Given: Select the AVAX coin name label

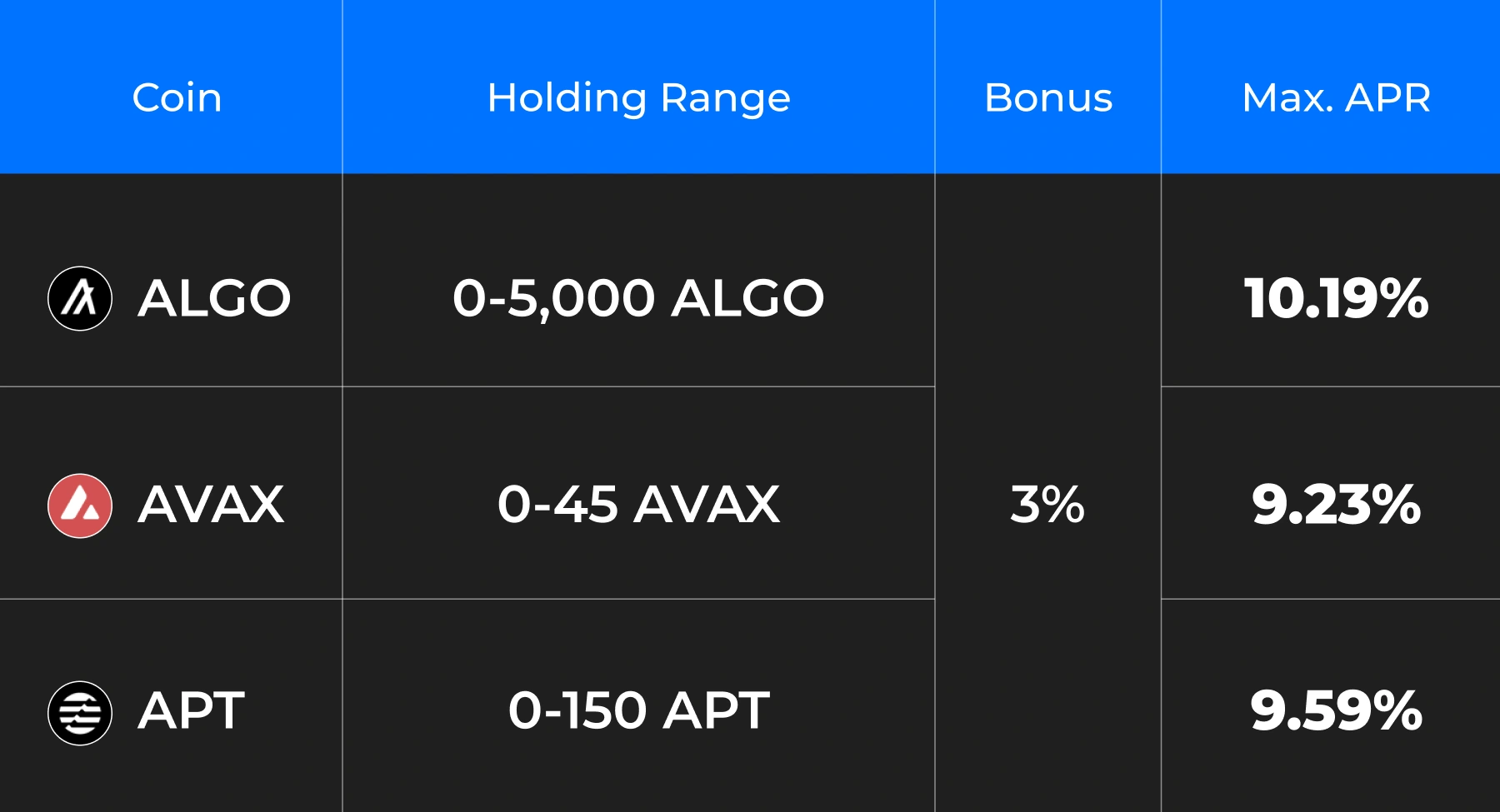Looking at the screenshot, I should click(x=211, y=505).
